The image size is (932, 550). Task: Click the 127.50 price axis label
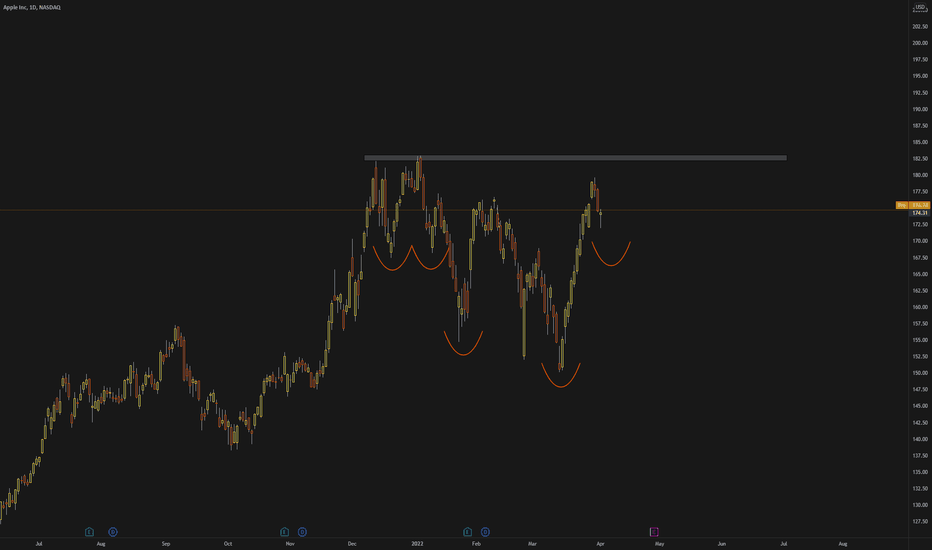point(920,521)
